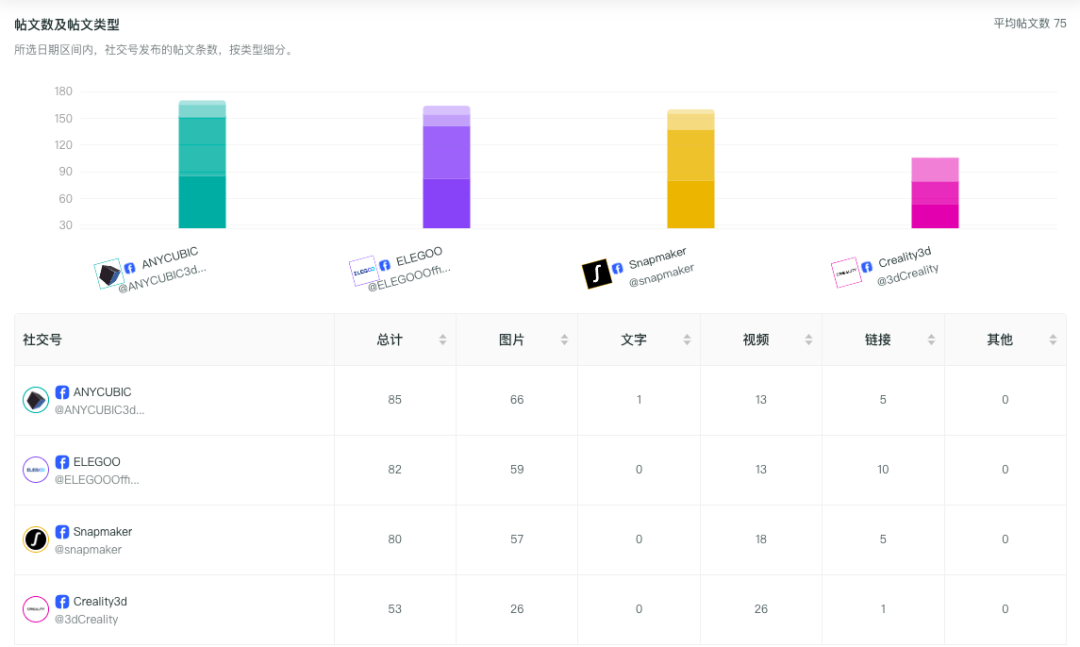Click ELEGOO link count 10

click(x=883, y=469)
